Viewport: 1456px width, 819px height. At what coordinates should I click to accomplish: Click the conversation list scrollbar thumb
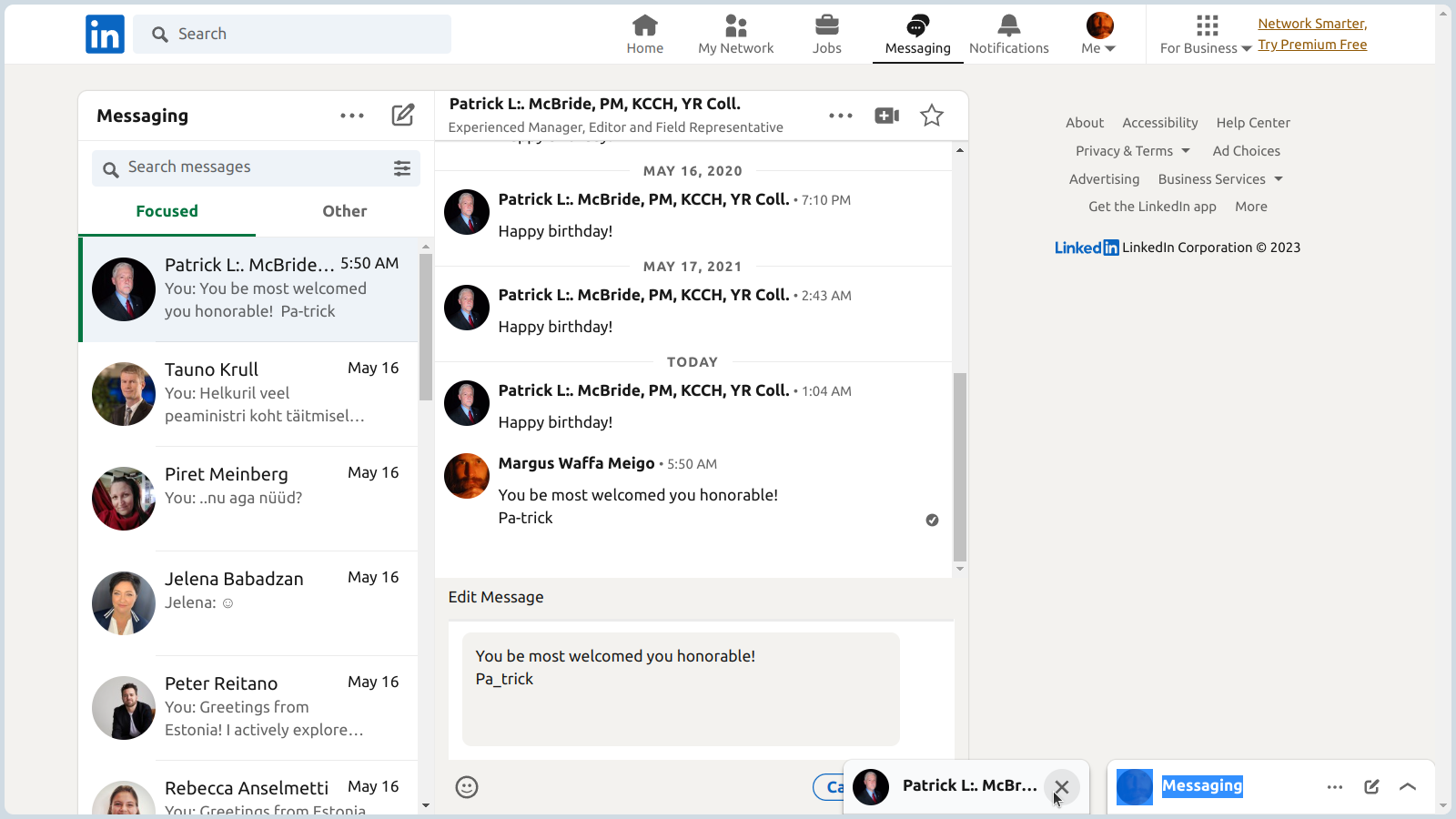[426, 328]
